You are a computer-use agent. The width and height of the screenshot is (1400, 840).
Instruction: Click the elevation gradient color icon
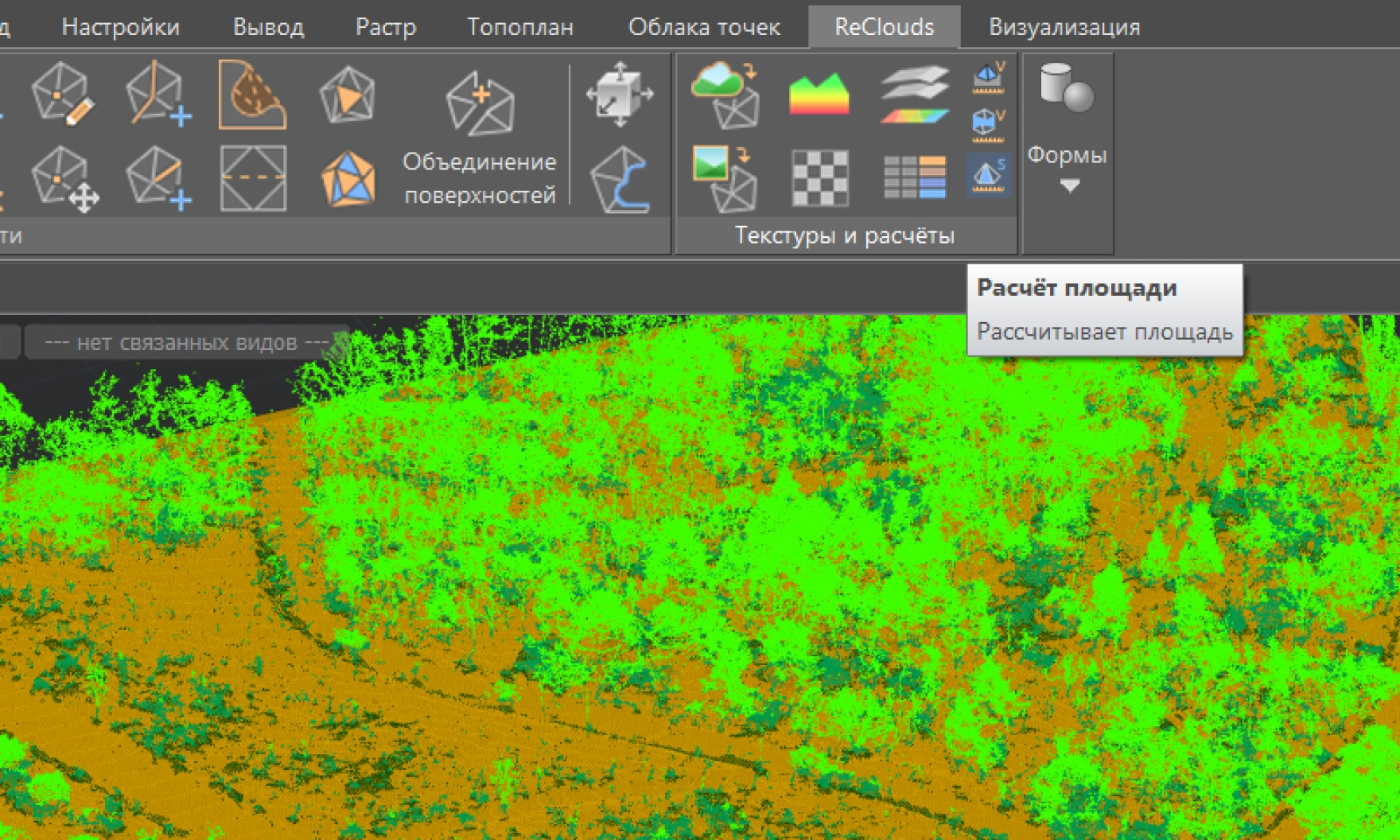point(819,95)
